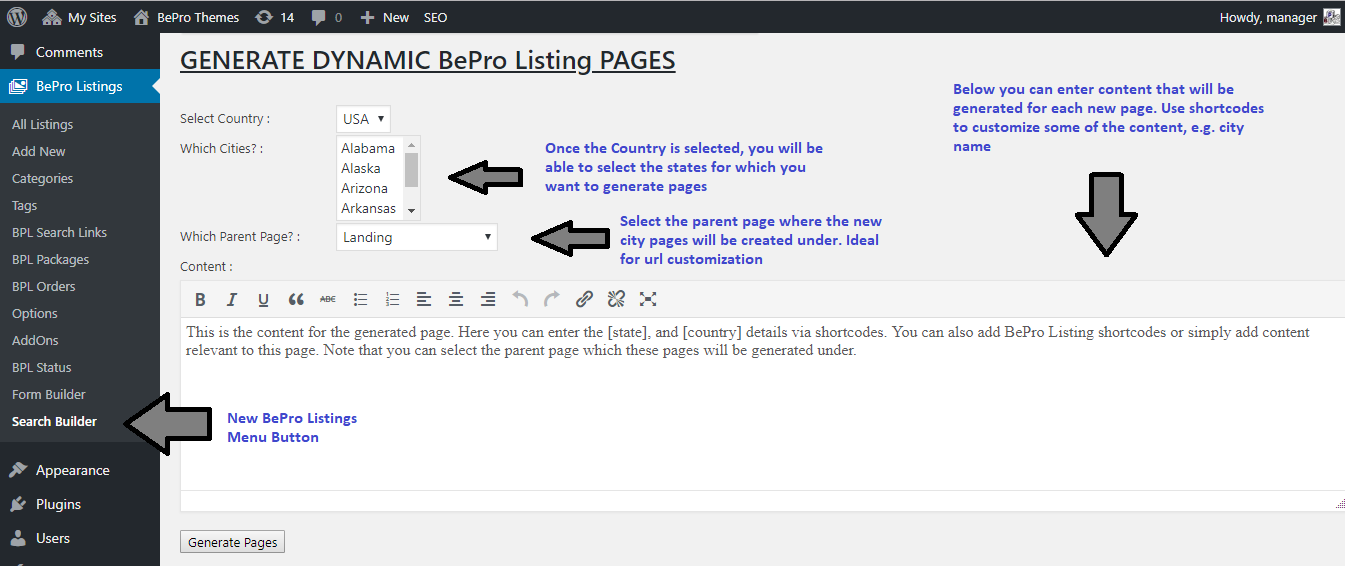The width and height of the screenshot is (1345, 566).
Task: Click inside the content editor text area
Action: [x=762, y=403]
